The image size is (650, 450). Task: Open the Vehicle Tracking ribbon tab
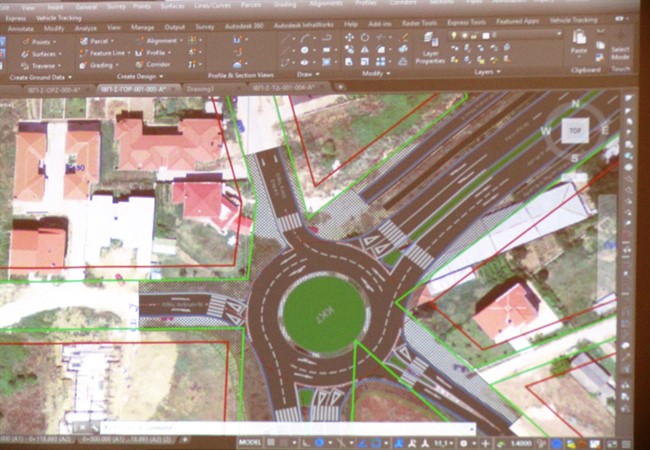point(60,18)
